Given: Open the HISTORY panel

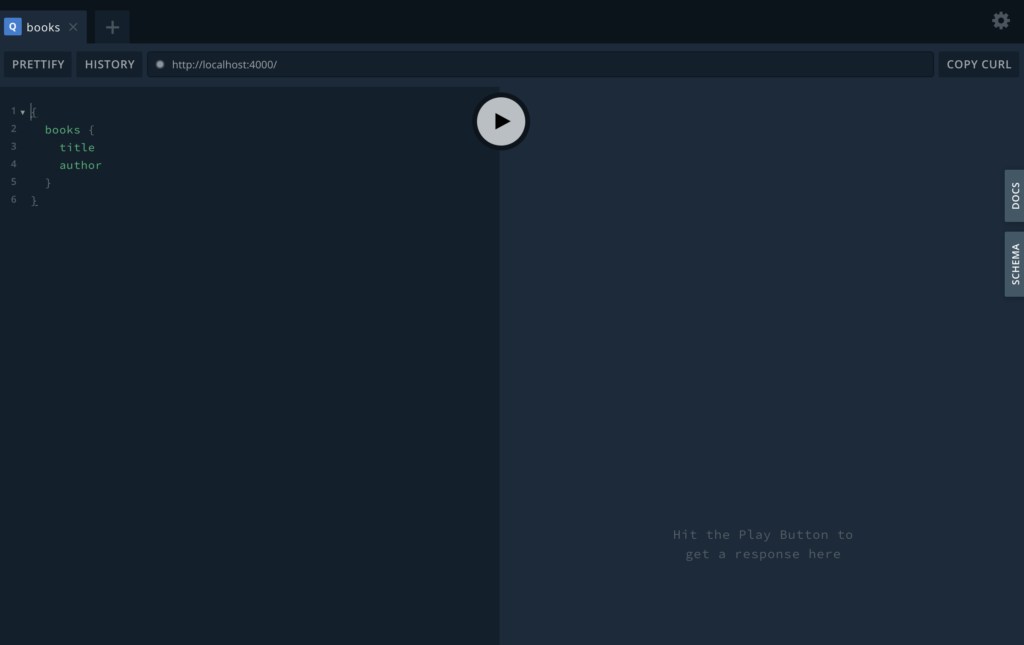Looking at the screenshot, I should (x=109, y=64).
